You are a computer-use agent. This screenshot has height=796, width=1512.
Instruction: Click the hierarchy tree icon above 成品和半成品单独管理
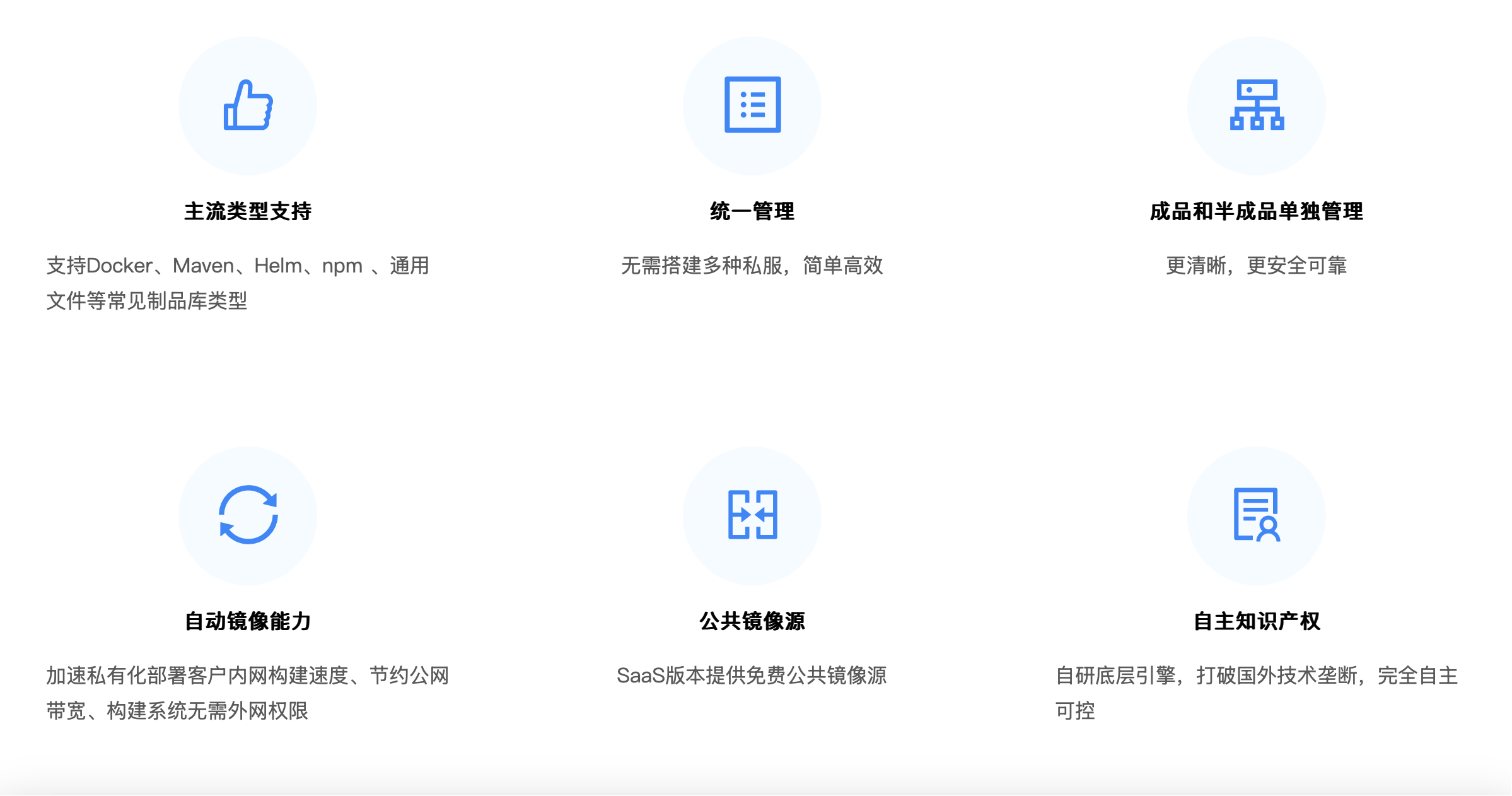[1257, 105]
